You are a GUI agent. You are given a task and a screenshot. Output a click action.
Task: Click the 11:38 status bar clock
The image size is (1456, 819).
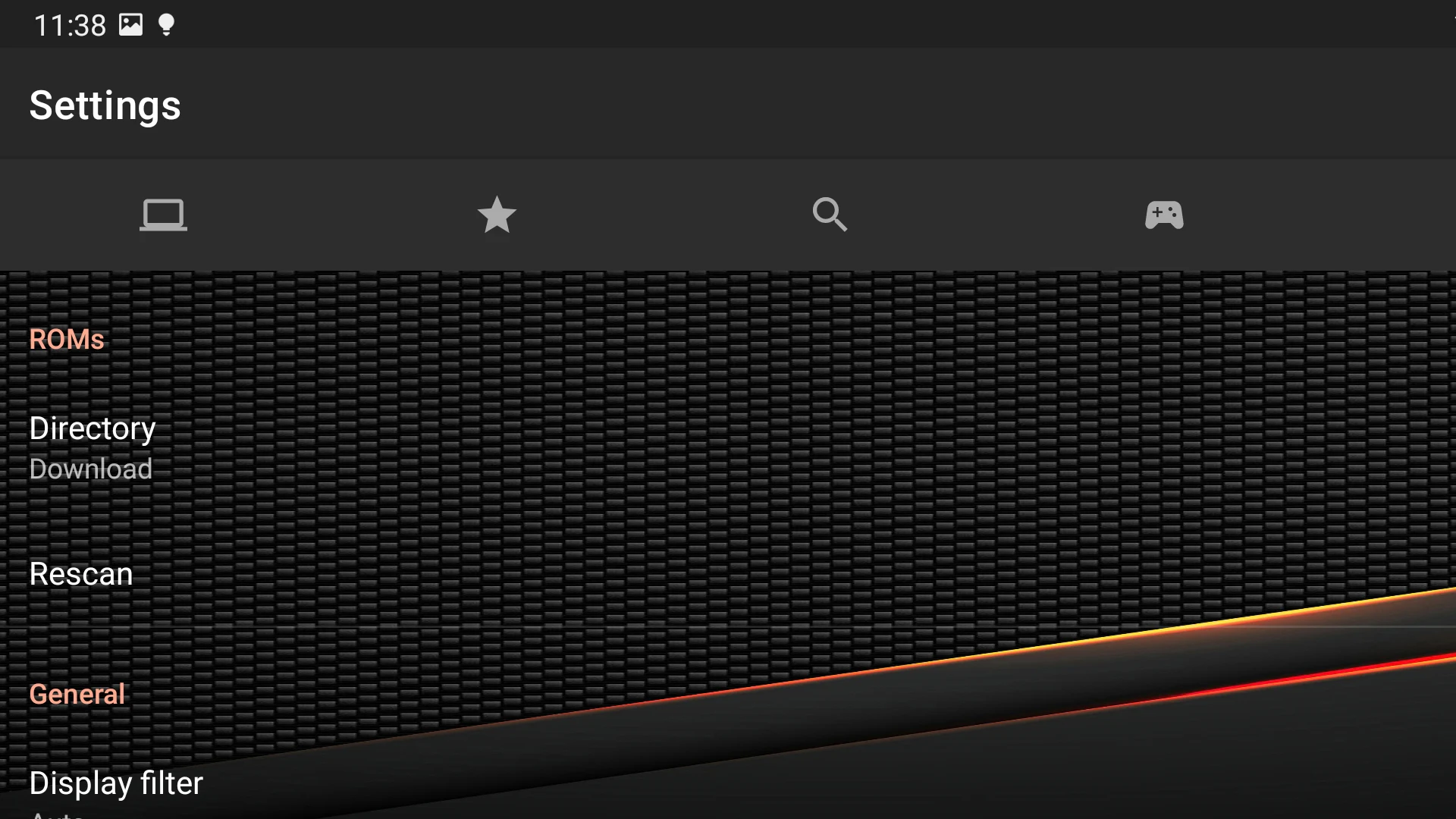coord(70,26)
